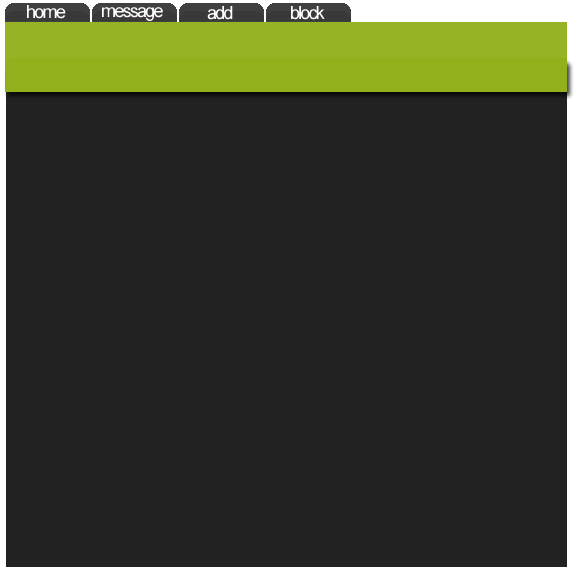View messages via the message tab

tap(134, 12)
